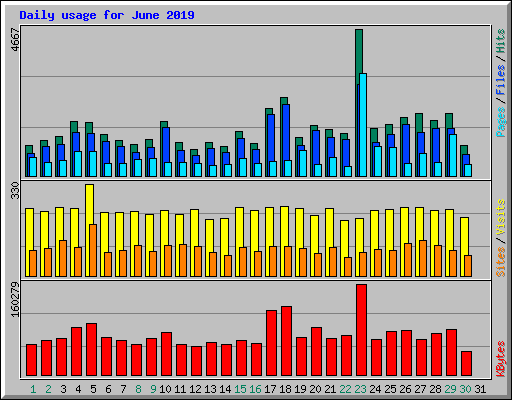512x400 pixels.
Task: Click day label 10 on the x-axis
Action: pyautogui.click(x=165, y=389)
